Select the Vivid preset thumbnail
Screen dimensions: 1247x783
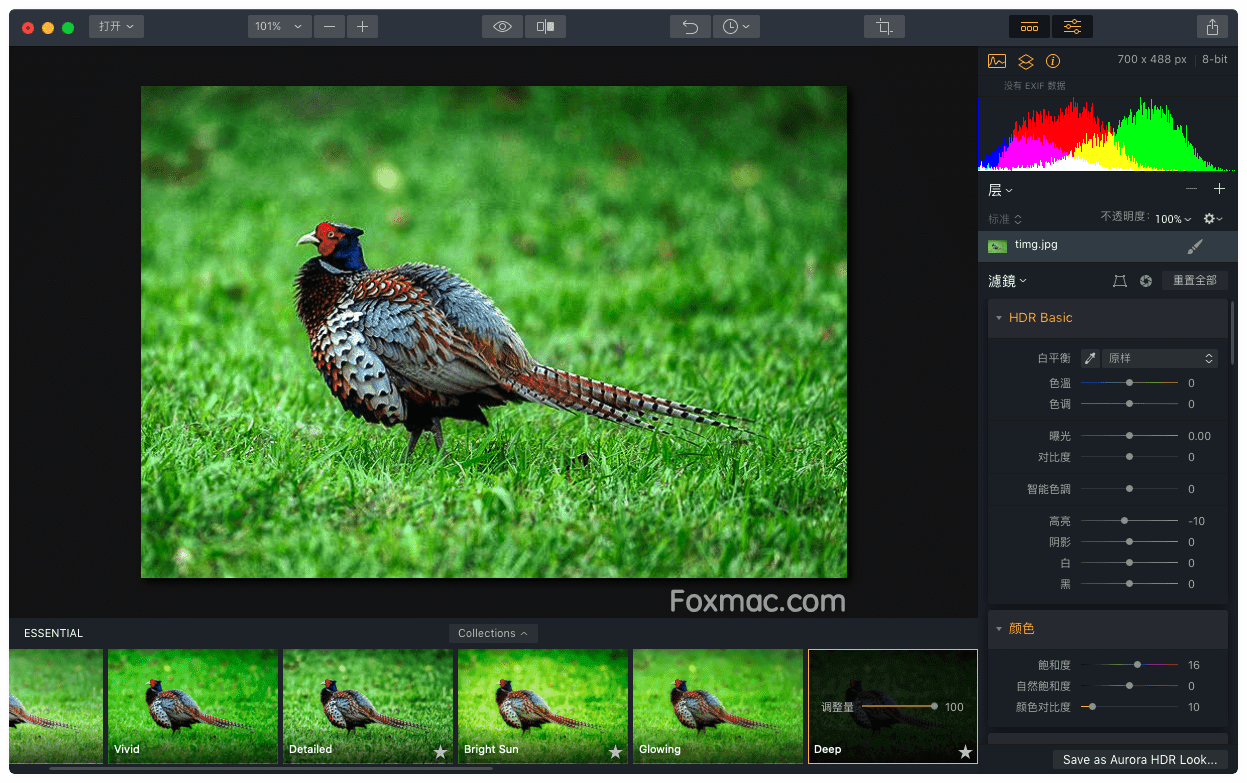193,706
